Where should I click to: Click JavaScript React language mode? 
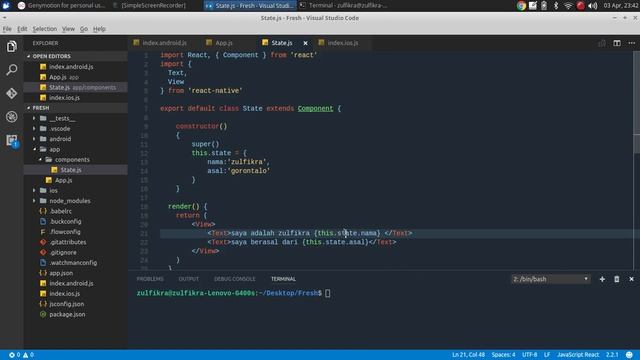(578, 355)
